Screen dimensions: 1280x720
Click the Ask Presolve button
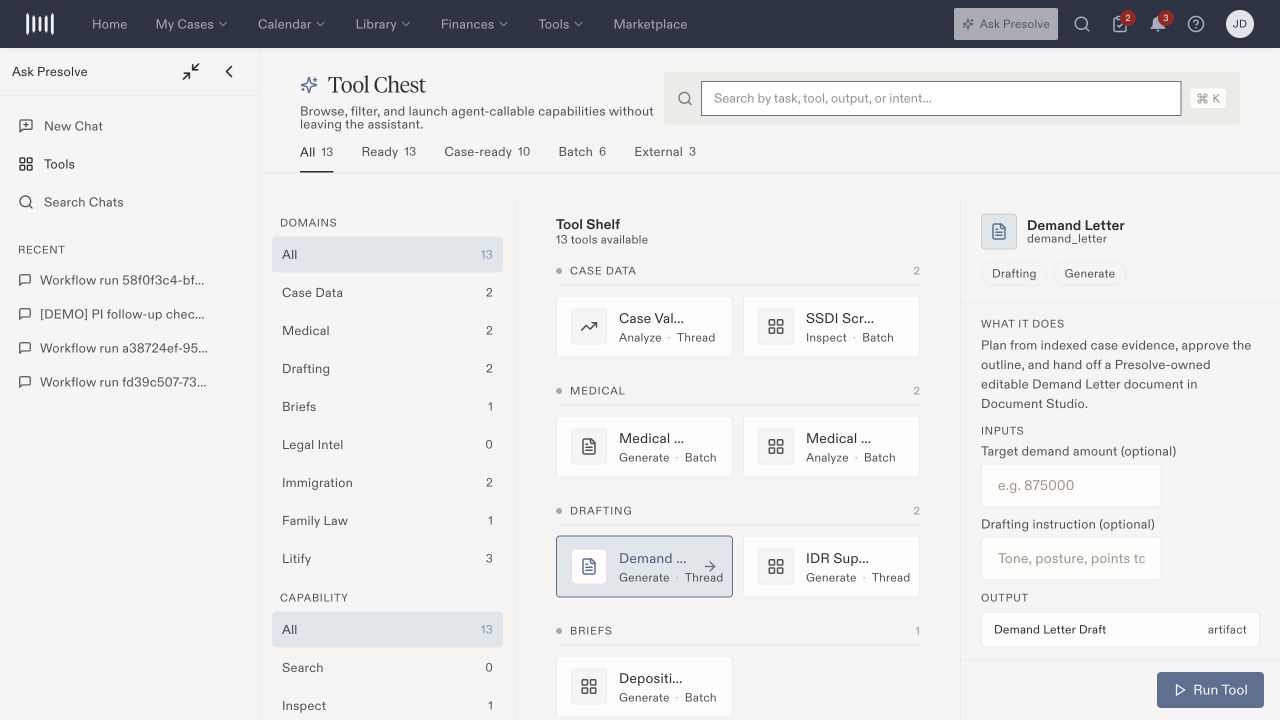coord(1006,24)
